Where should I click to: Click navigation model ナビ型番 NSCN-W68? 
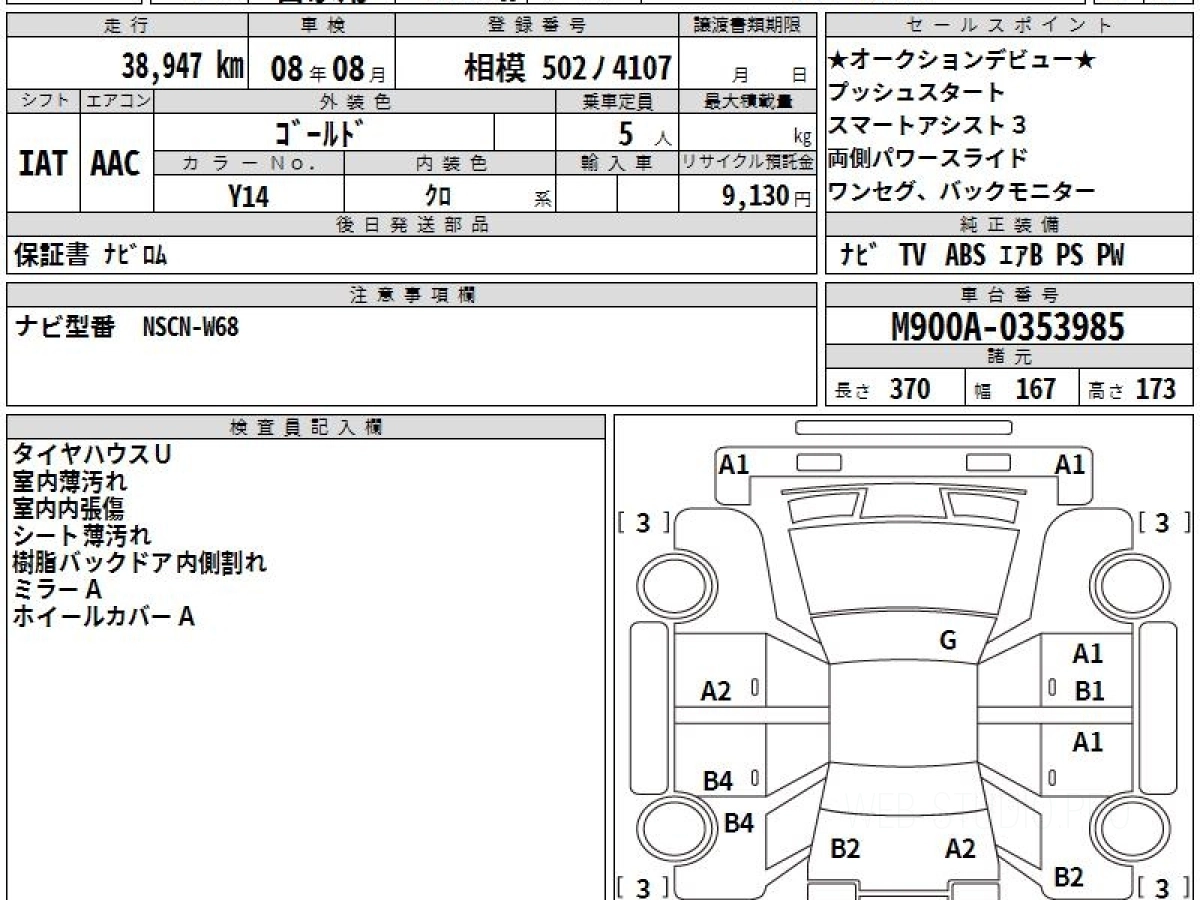[126, 326]
